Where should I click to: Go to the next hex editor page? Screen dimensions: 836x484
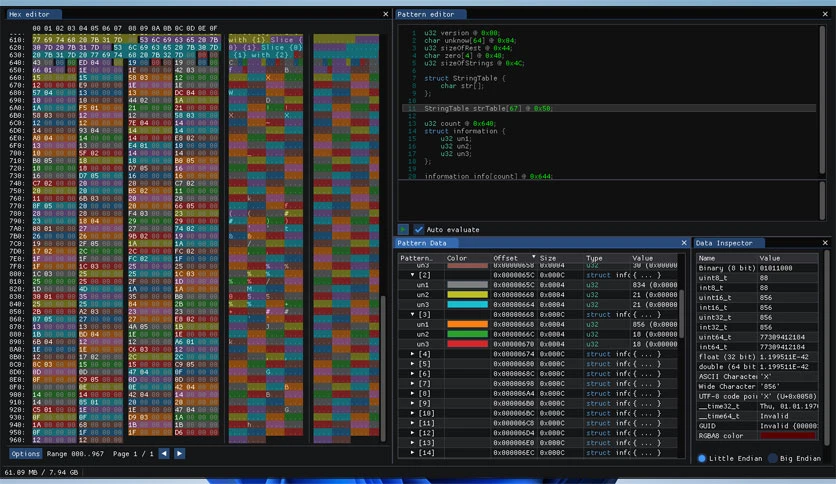pyautogui.click(x=180, y=454)
